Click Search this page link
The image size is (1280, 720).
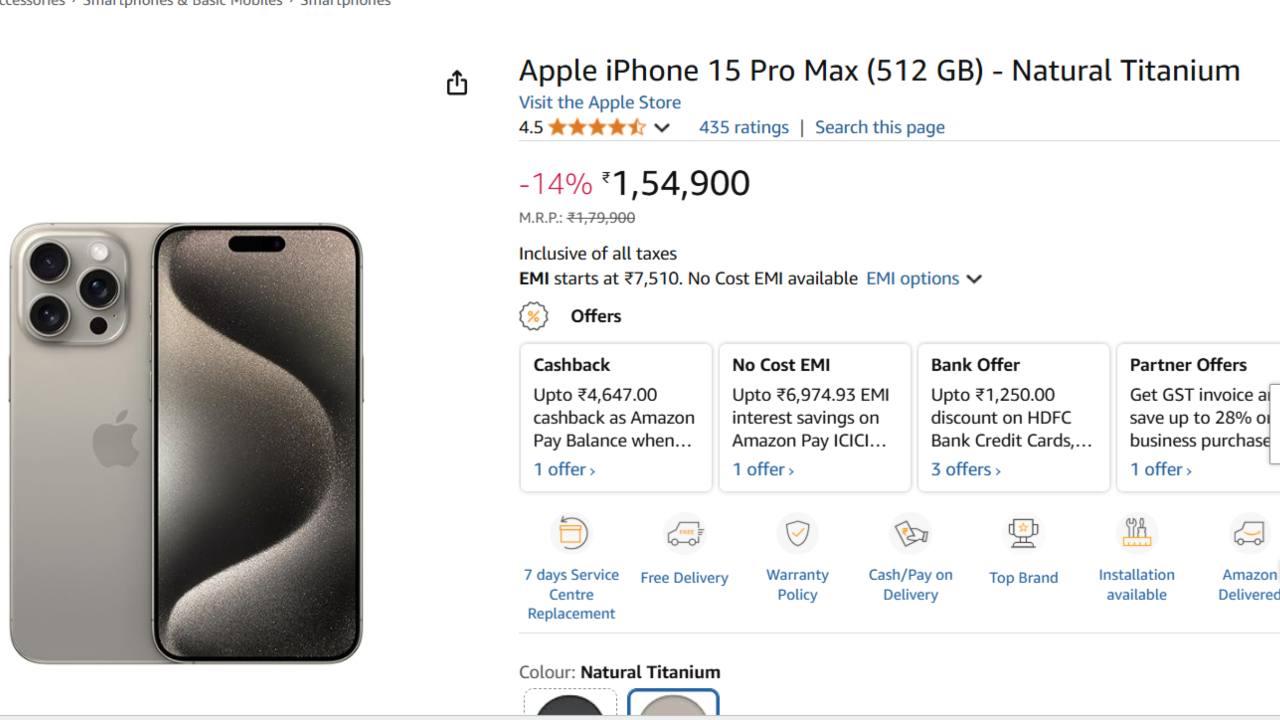click(x=879, y=127)
